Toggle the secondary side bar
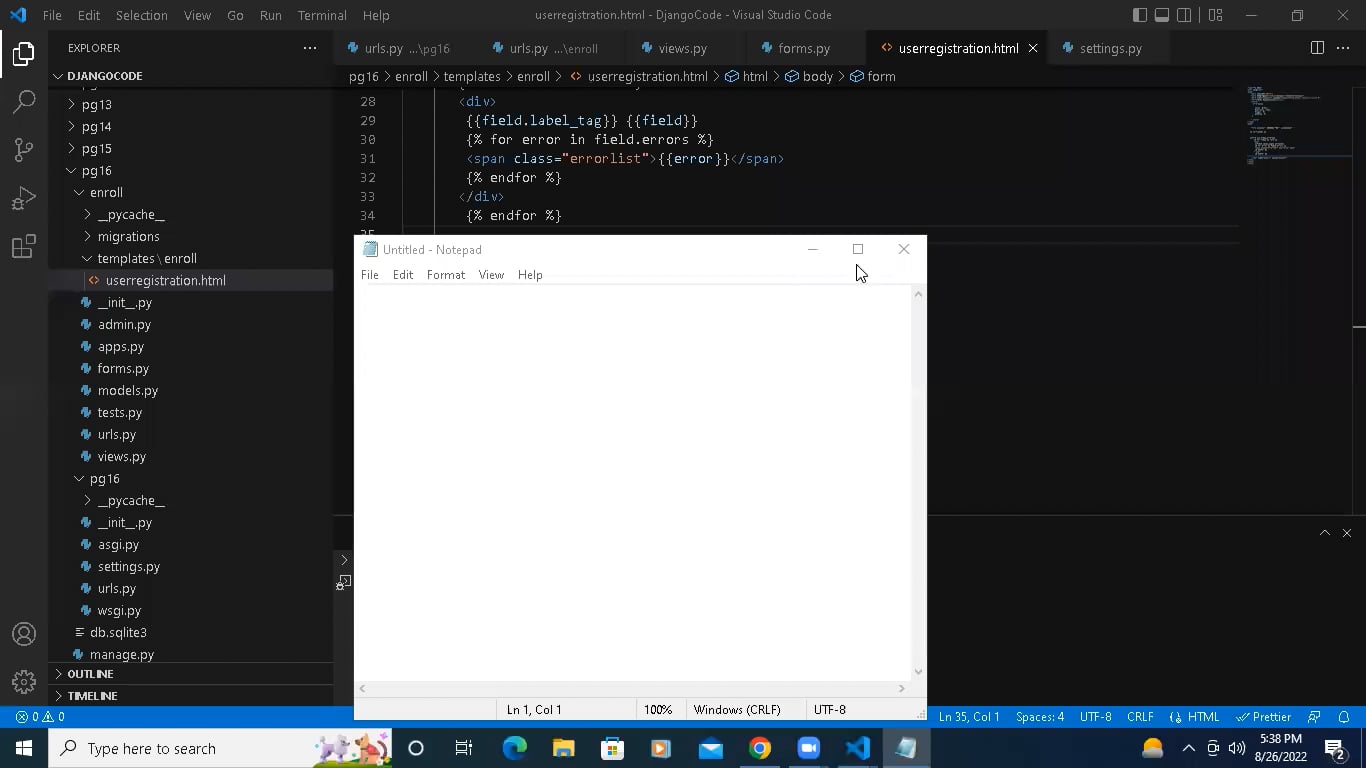 (x=1184, y=15)
